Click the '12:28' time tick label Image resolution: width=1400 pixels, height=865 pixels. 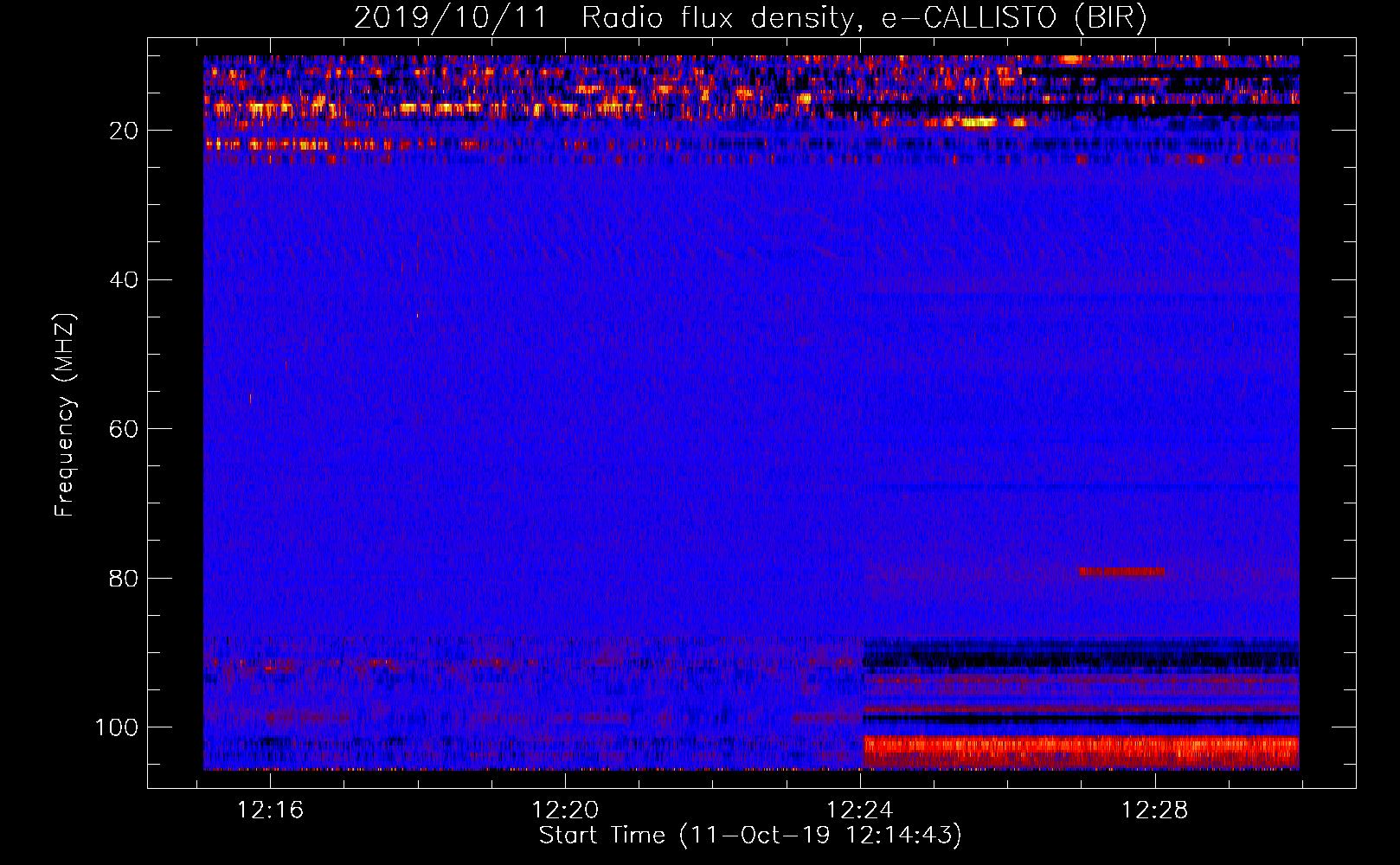[x=1155, y=811]
